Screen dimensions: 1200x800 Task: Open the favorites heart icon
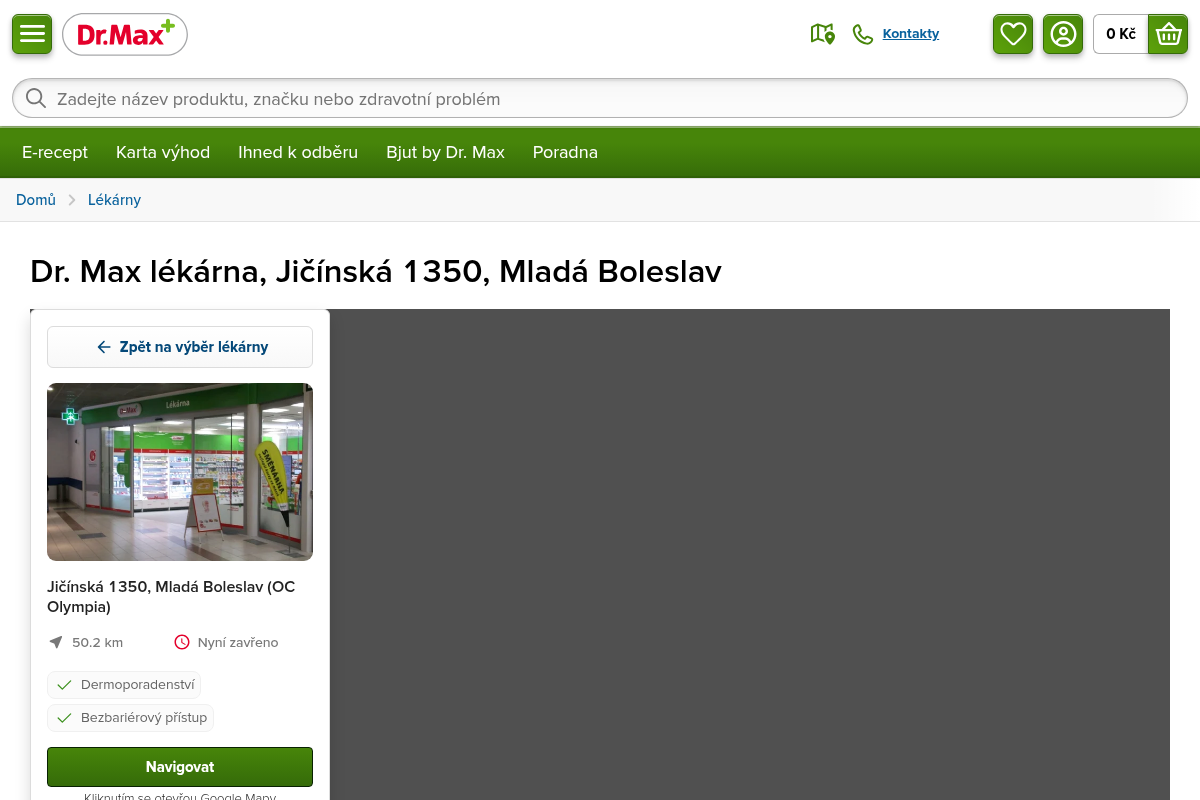point(1013,34)
